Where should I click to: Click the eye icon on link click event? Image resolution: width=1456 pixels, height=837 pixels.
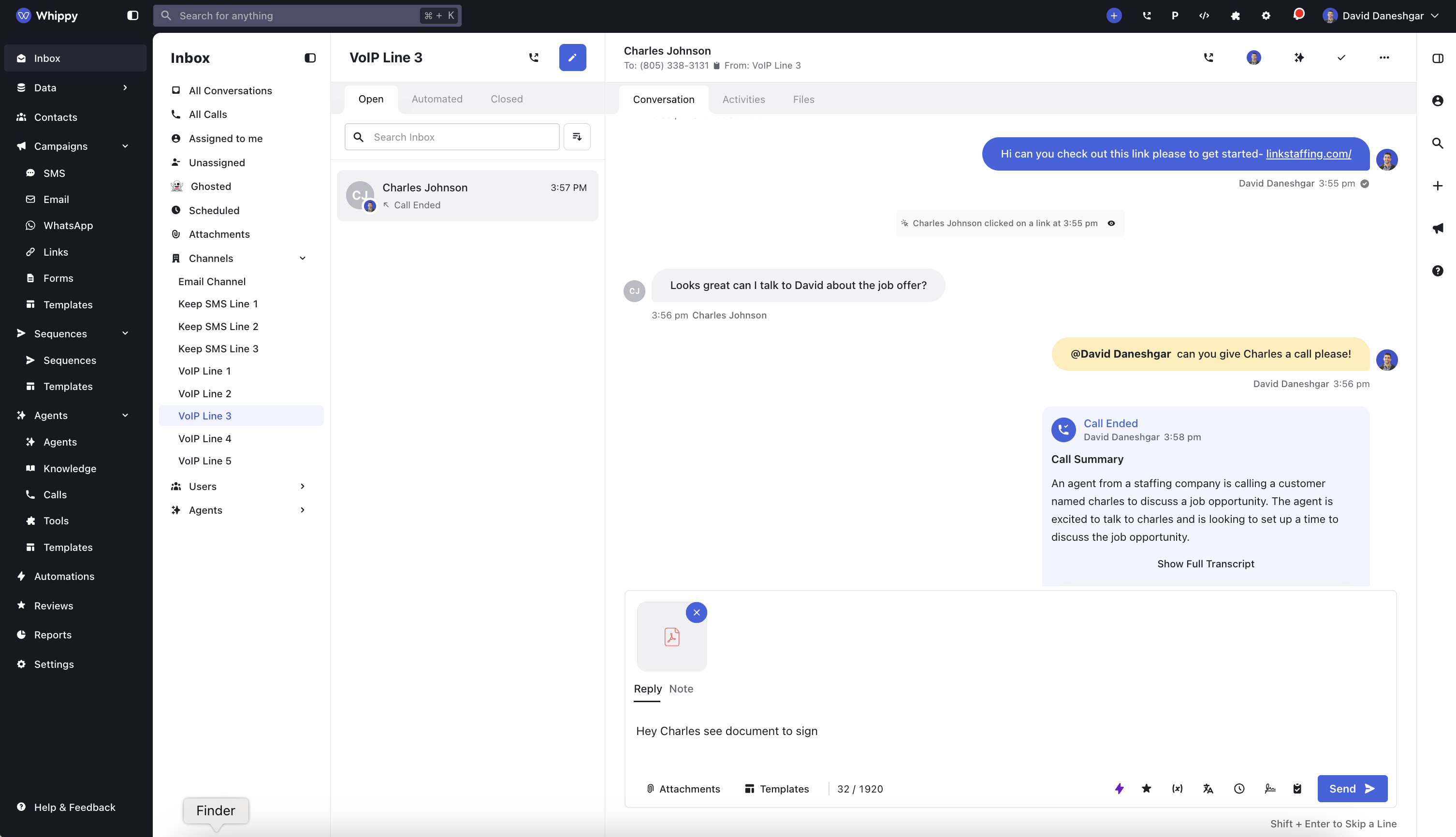[1111, 223]
